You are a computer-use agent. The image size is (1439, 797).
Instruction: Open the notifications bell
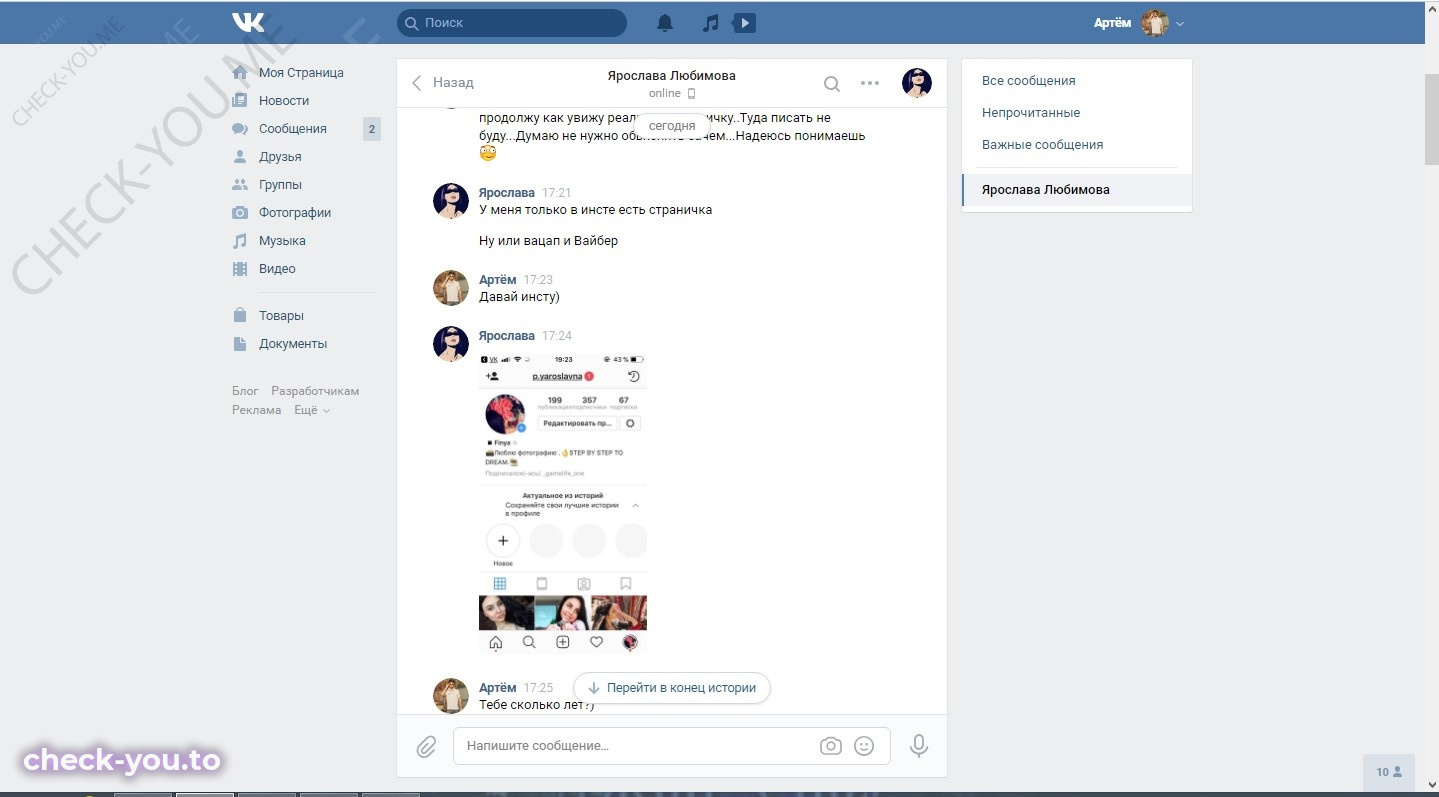pyautogui.click(x=665, y=23)
